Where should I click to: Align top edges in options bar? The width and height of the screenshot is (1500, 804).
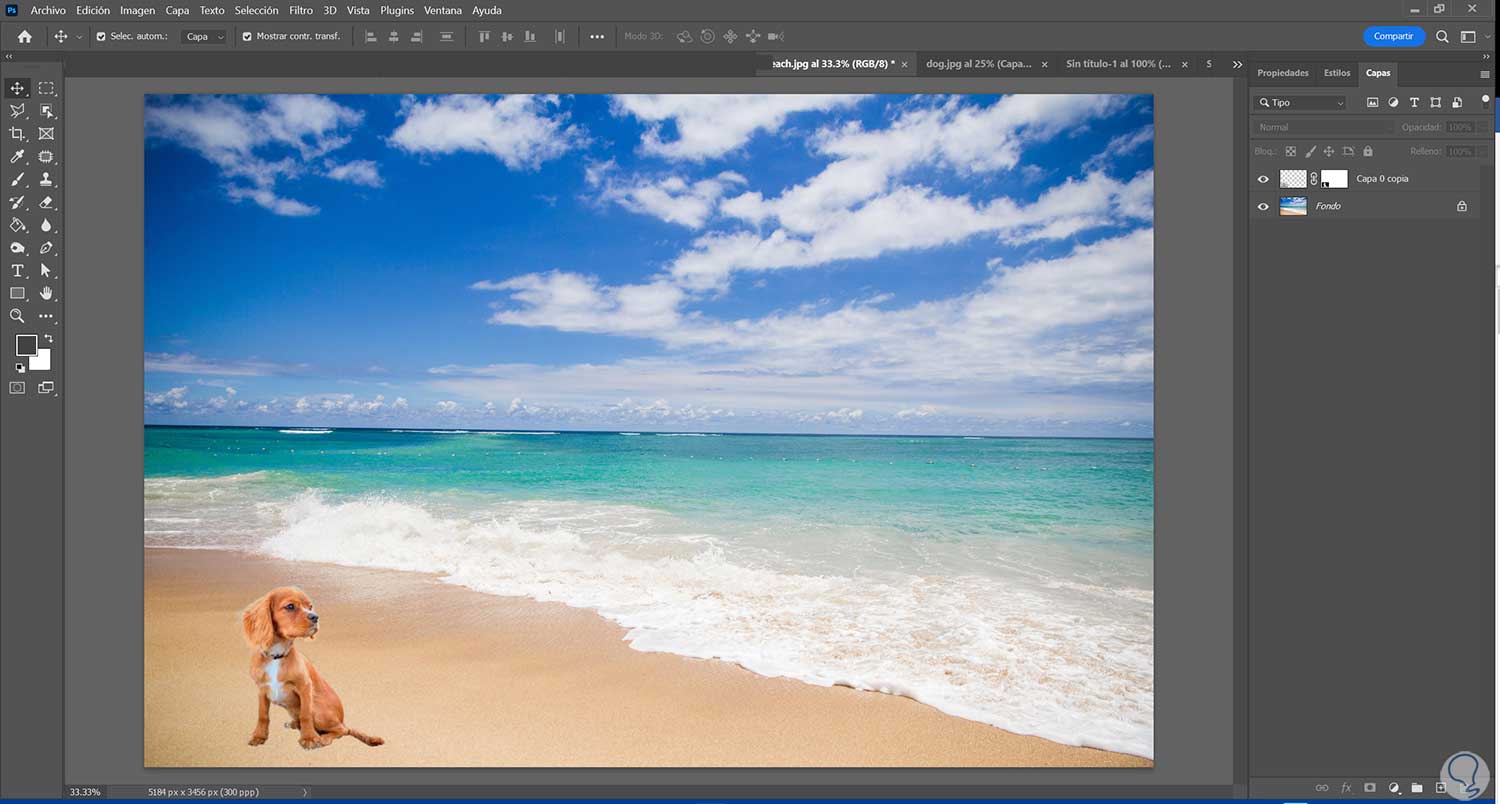(484, 36)
